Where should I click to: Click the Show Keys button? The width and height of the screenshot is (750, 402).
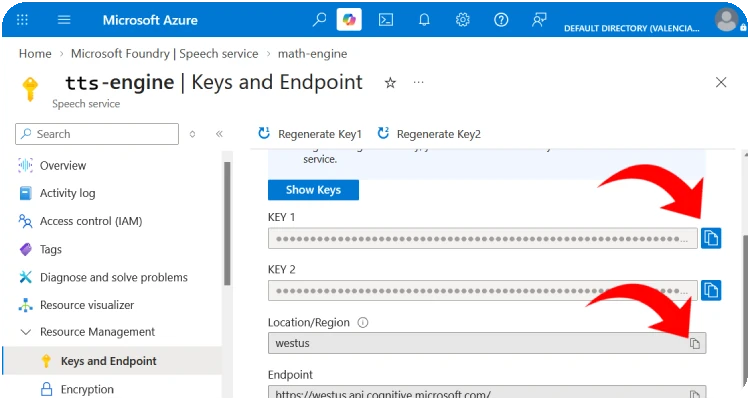[313, 190]
